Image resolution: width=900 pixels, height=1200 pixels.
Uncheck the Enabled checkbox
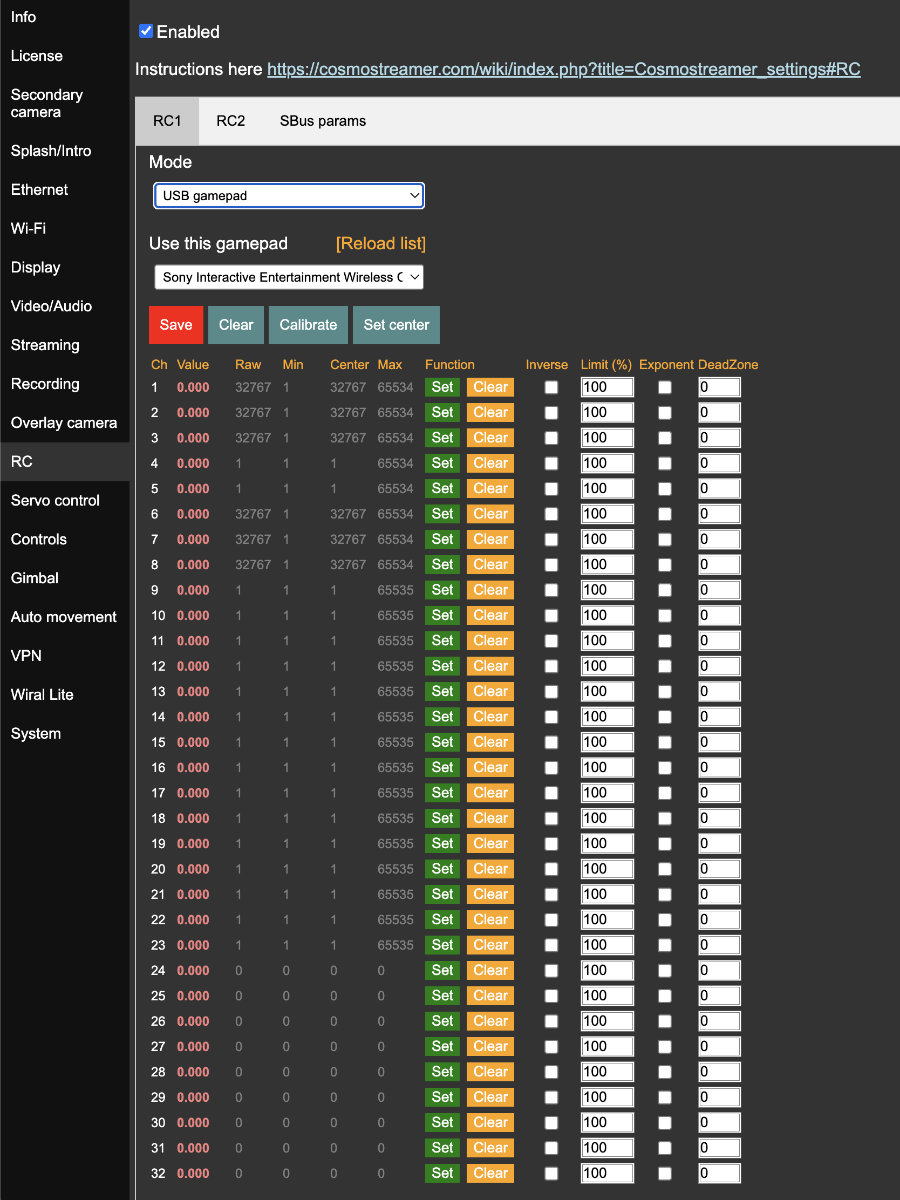[146, 31]
